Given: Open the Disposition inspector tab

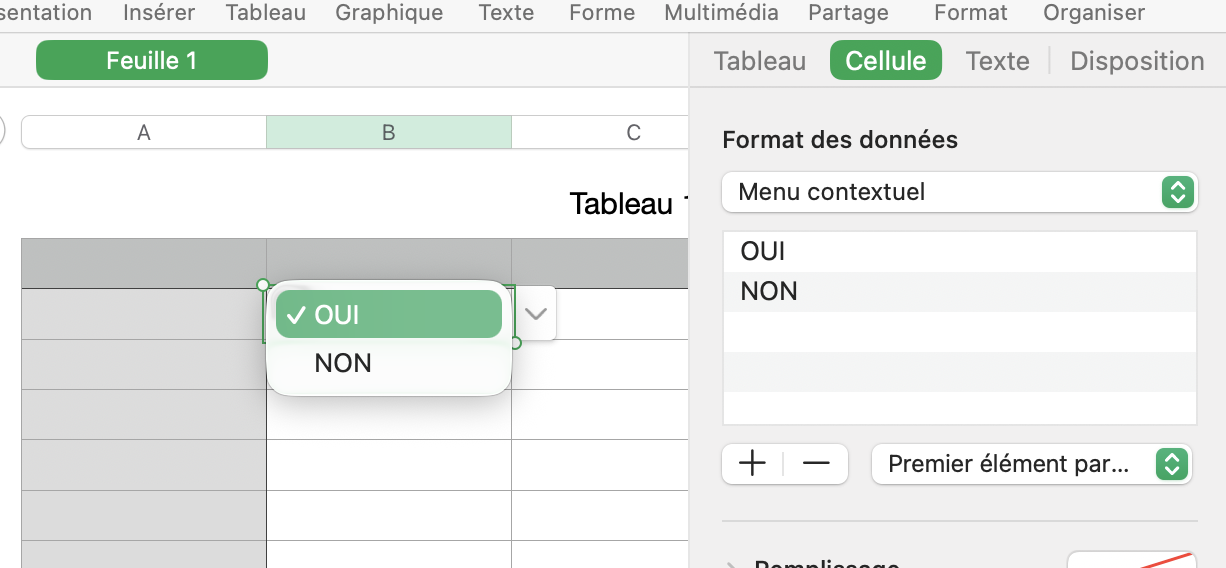Looking at the screenshot, I should click(1136, 61).
